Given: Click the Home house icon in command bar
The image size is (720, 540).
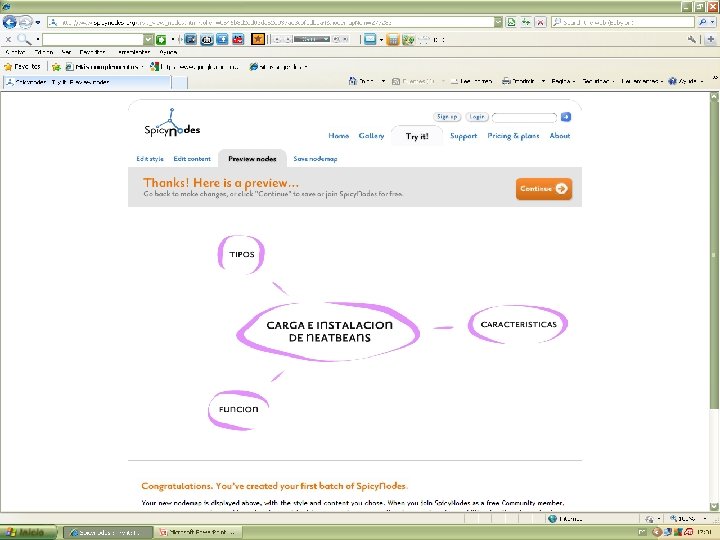Looking at the screenshot, I should click(353, 81).
